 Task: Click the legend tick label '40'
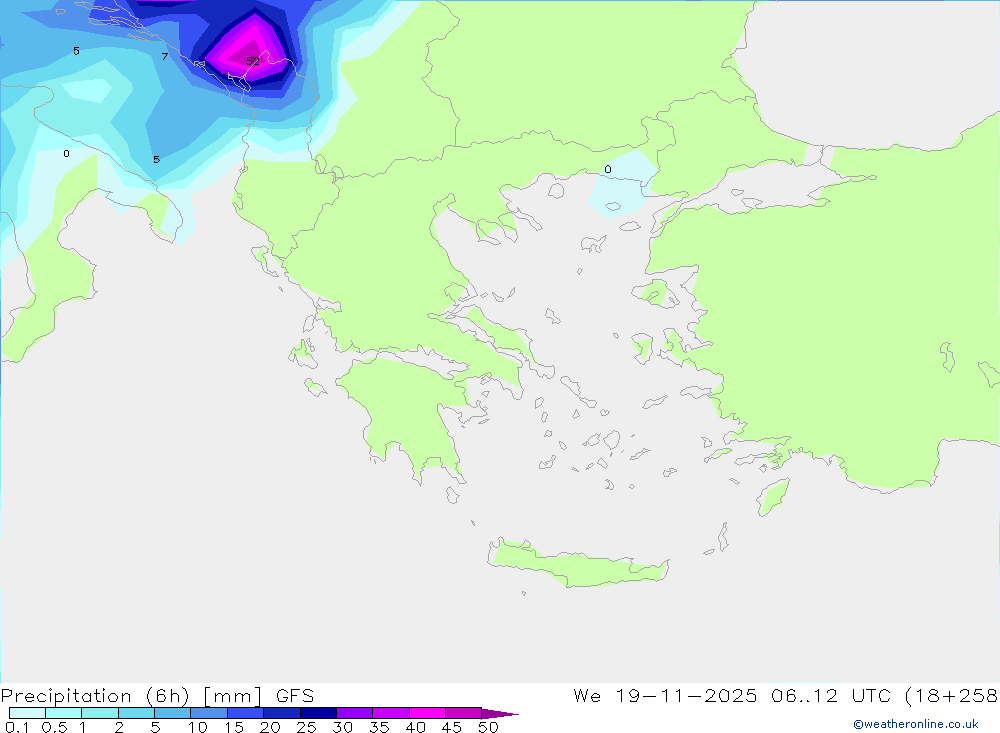pyautogui.click(x=415, y=727)
